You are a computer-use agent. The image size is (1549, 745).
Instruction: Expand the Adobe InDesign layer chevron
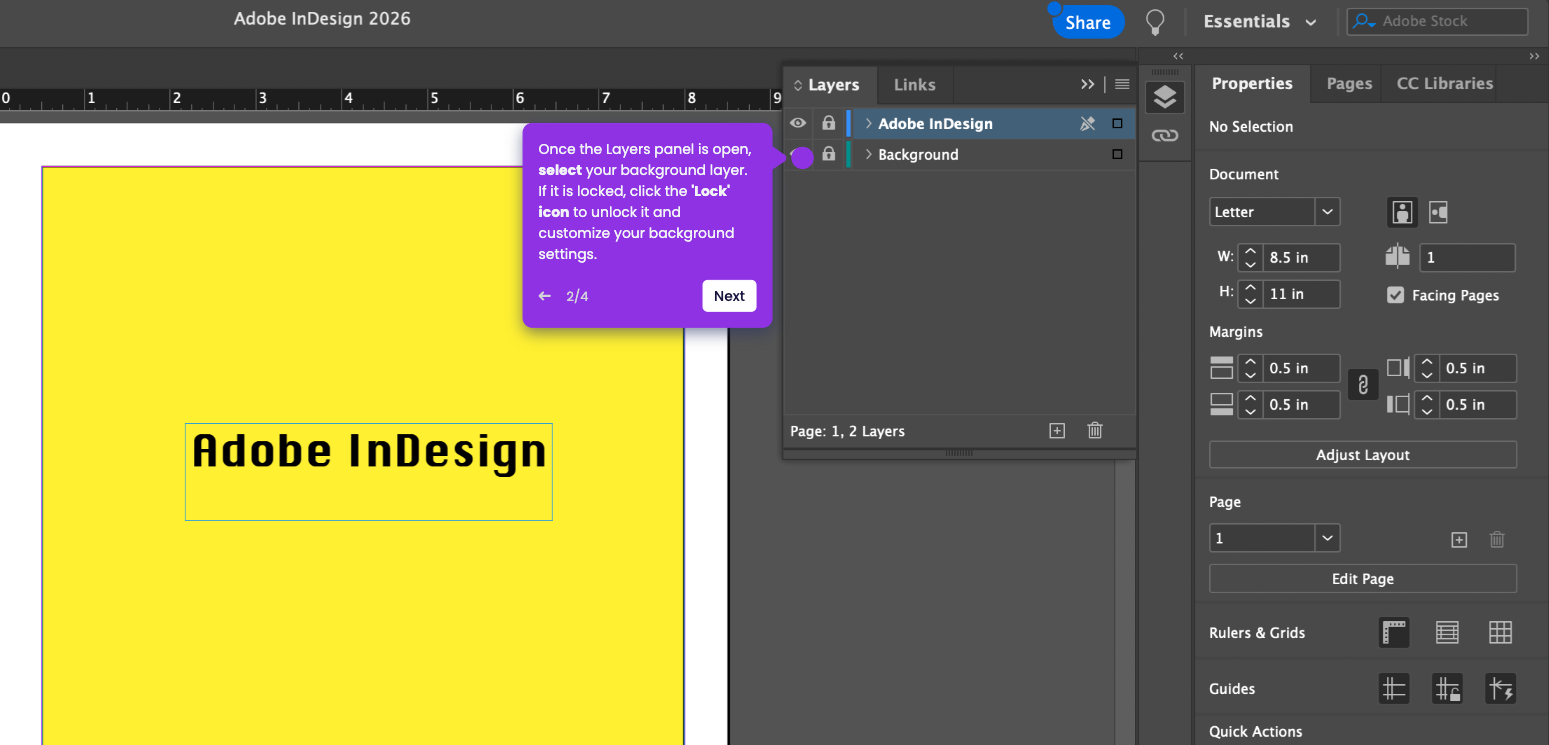click(x=868, y=124)
